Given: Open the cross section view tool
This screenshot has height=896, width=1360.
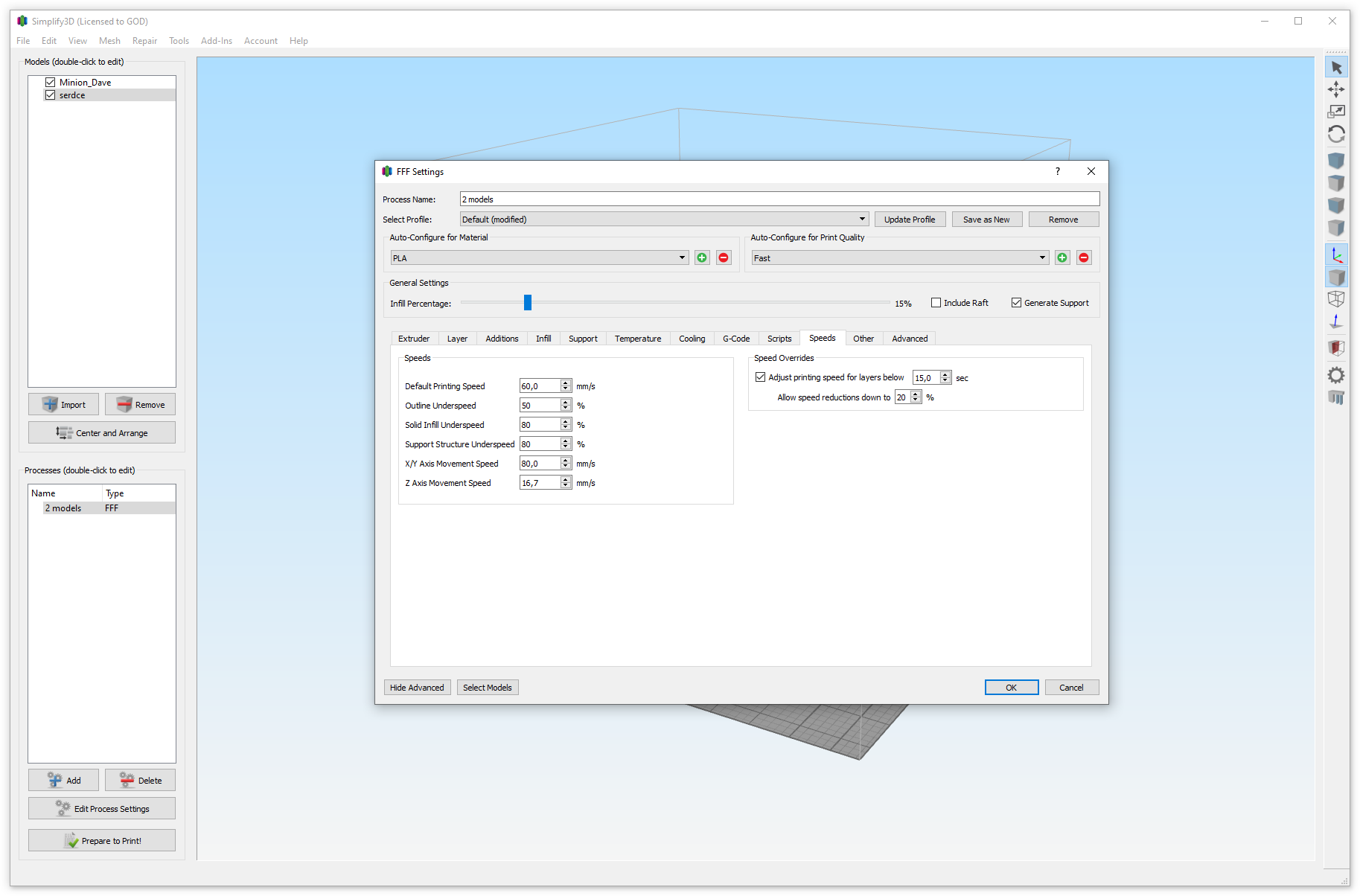Looking at the screenshot, I should [x=1336, y=348].
